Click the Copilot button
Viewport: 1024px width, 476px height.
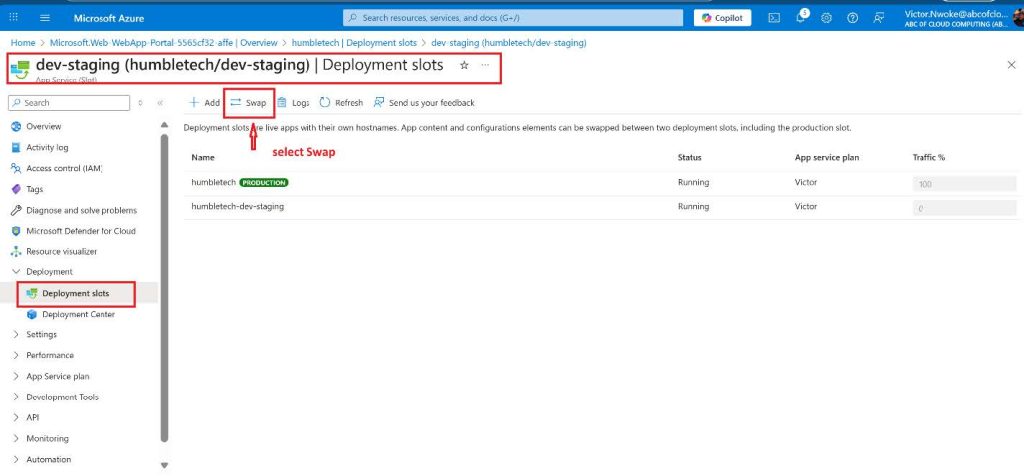[722, 18]
